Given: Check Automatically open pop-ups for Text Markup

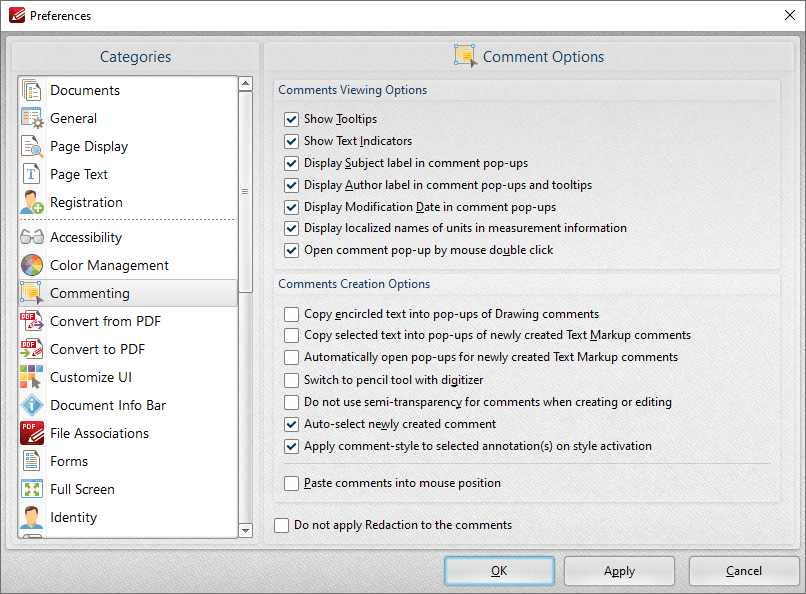Looking at the screenshot, I should [x=291, y=357].
